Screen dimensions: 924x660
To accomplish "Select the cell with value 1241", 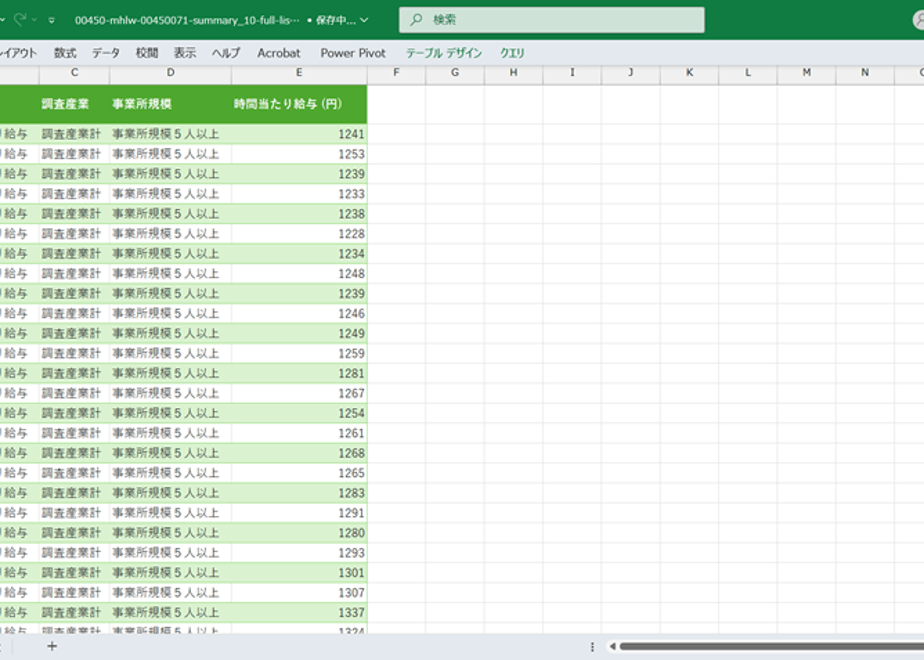I will 299,134.
